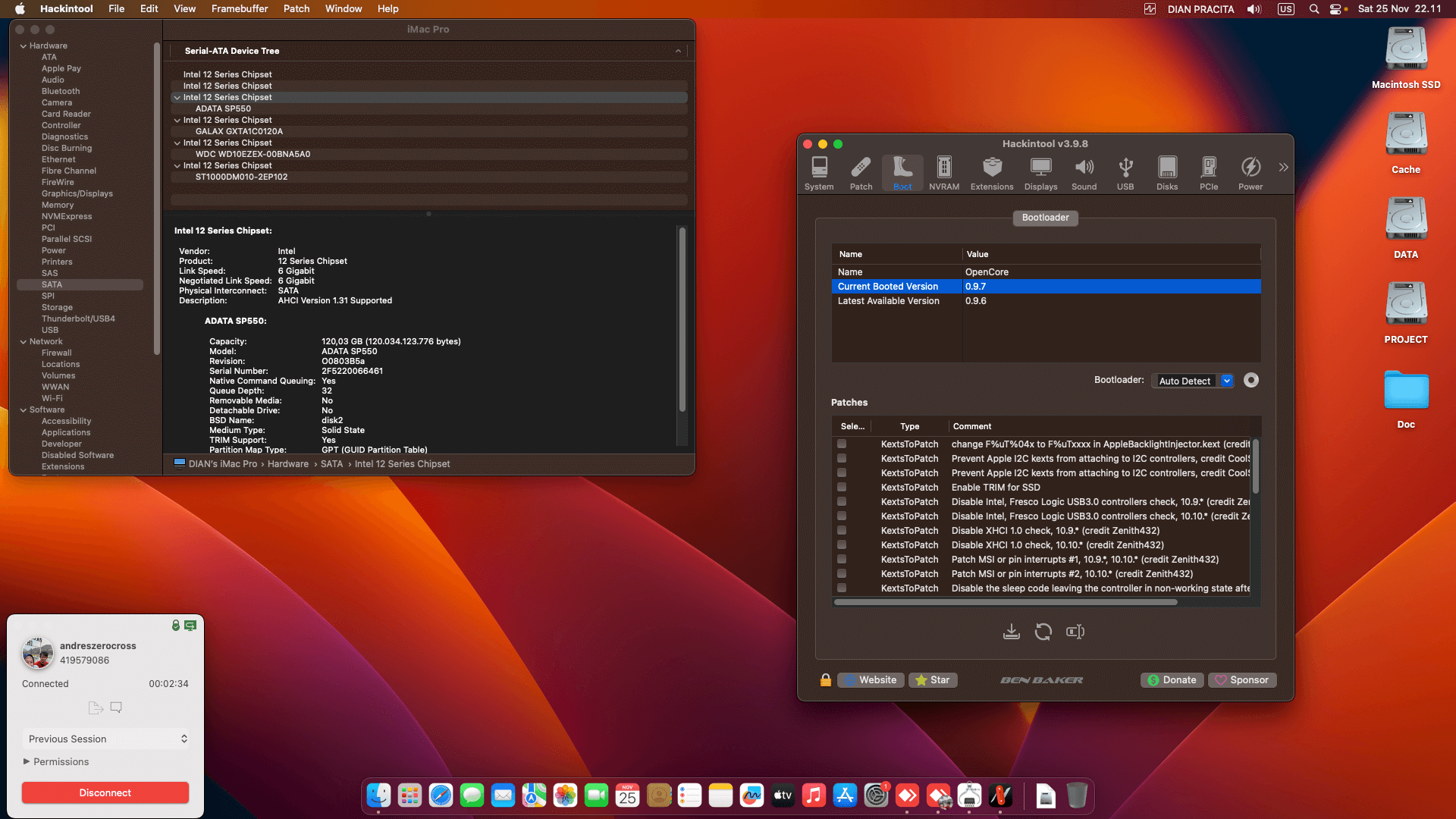Check the AppleBacklightInjector.kext patch row

coord(842,444)
